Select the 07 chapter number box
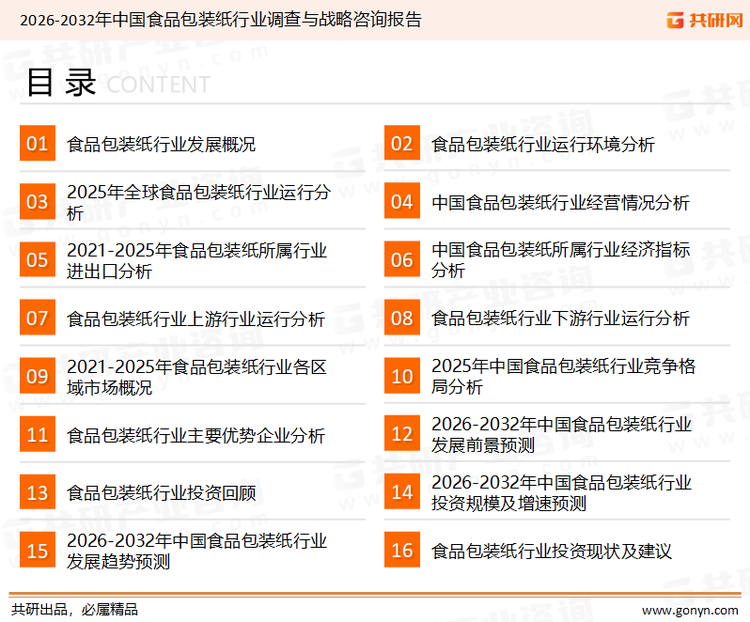750x622 pixels. [x=37, y=319]
